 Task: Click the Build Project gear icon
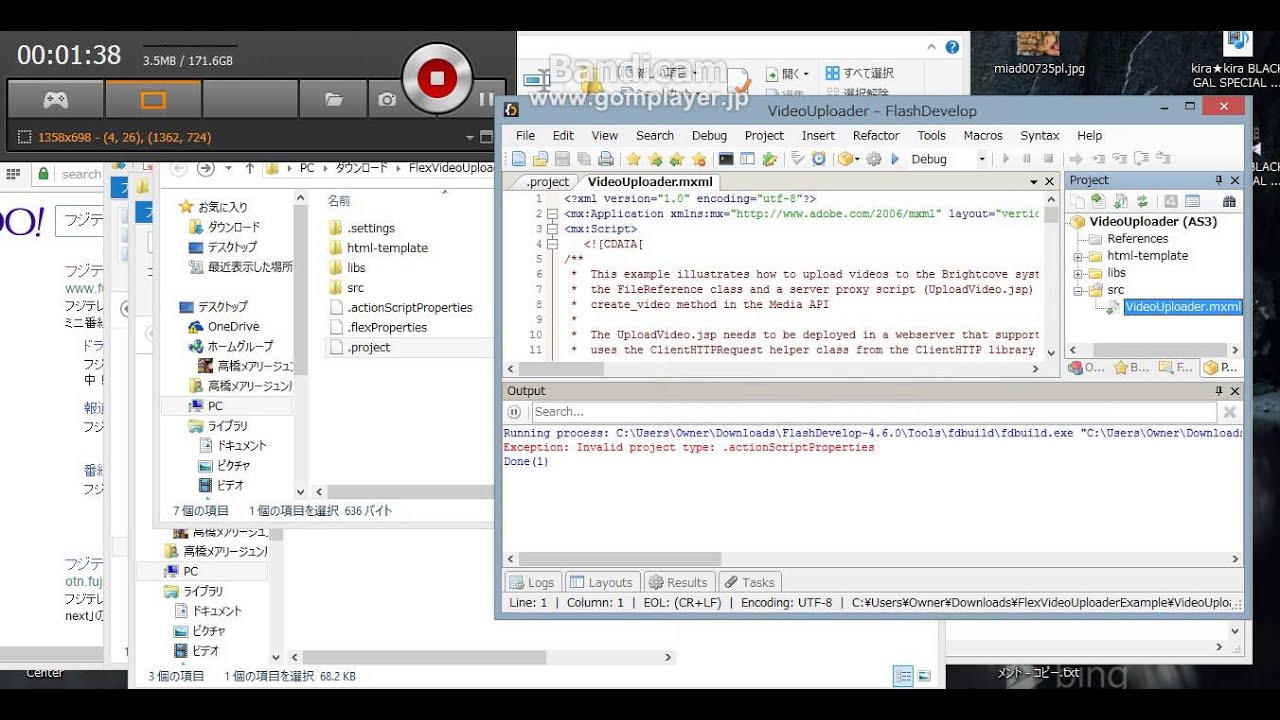874,159
